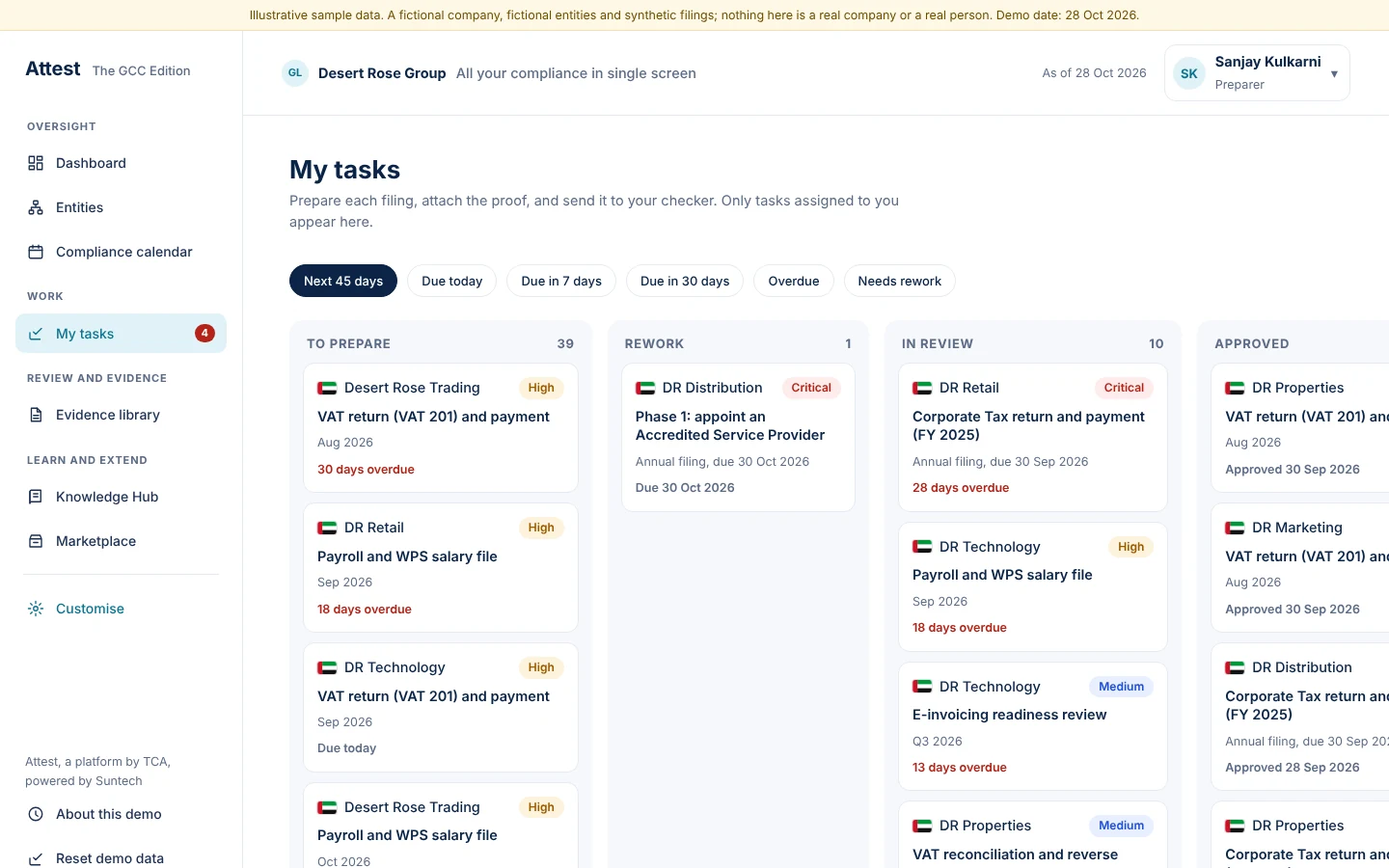Open About this demo
The height and width of the screenshot is (868, 1389).
121,814
